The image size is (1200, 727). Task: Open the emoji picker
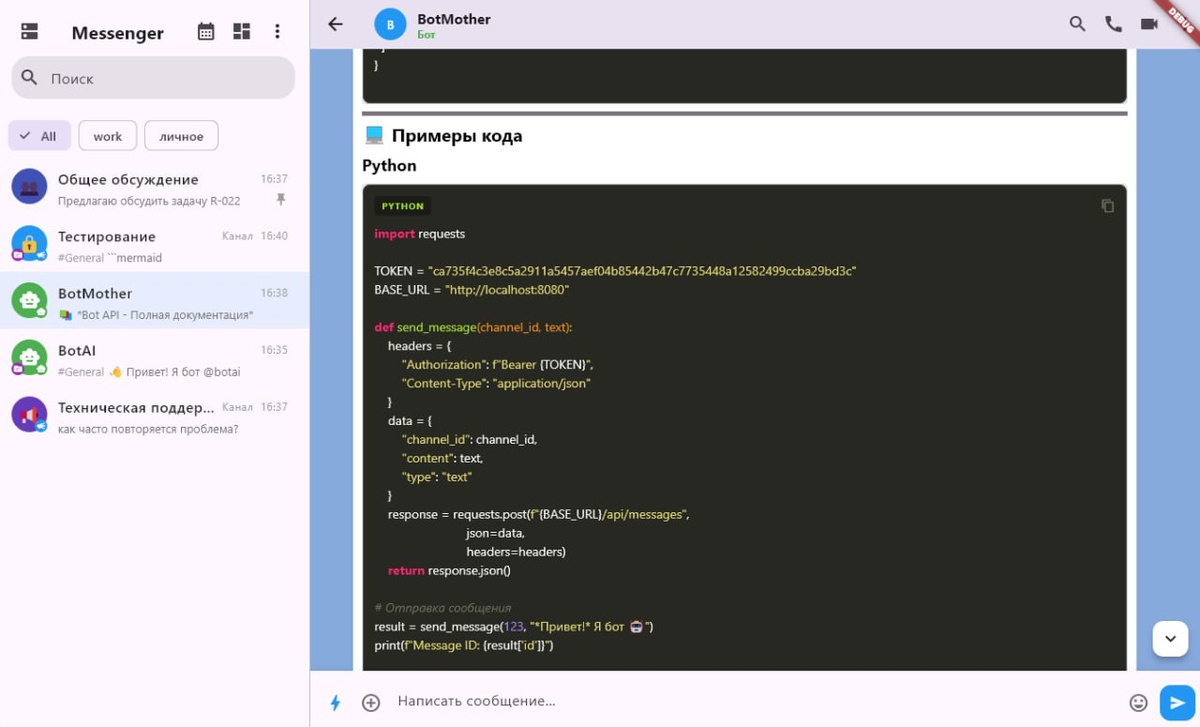coord(1138,702)
